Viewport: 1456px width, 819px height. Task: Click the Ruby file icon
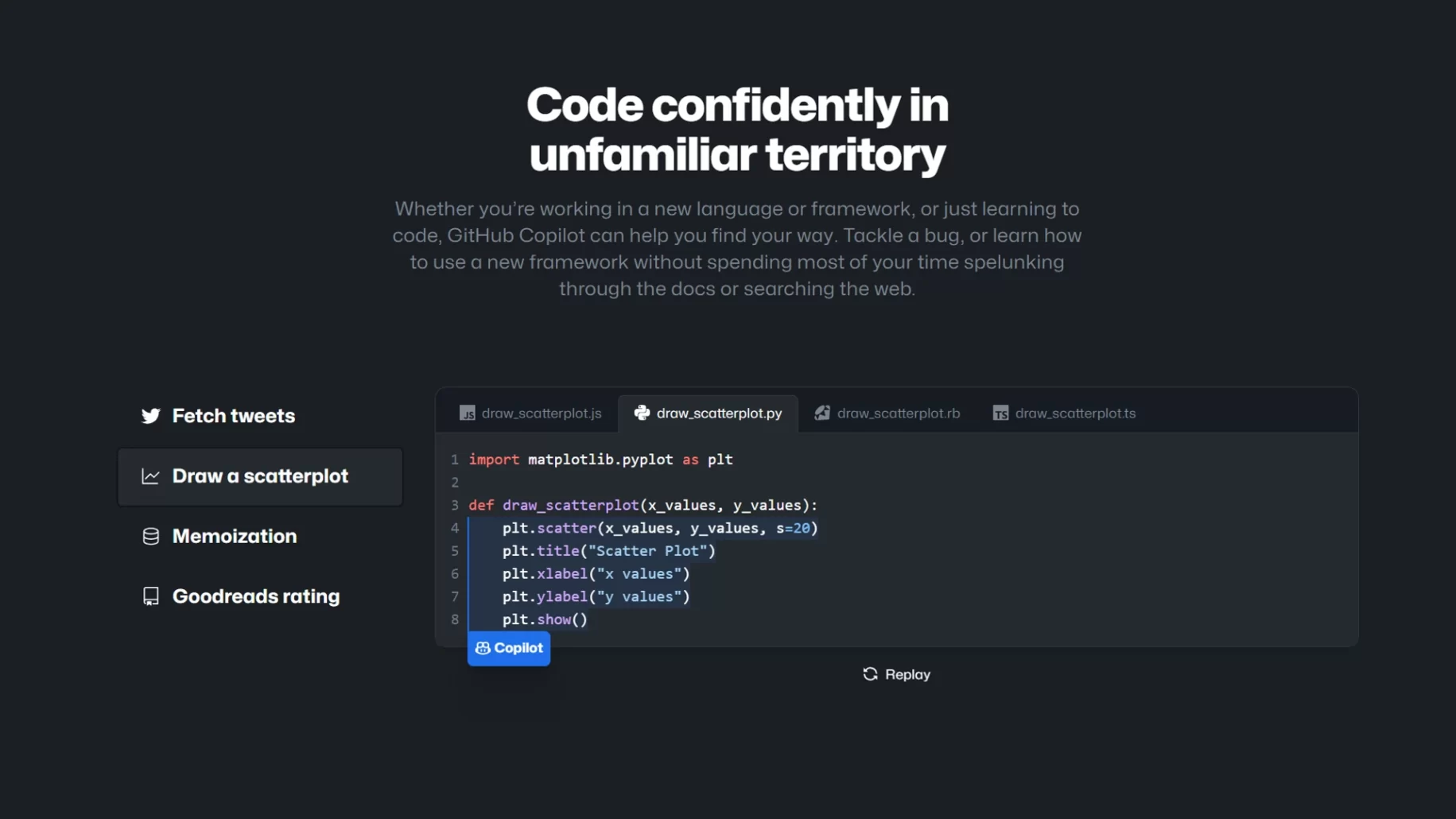[x=822, y=413]
